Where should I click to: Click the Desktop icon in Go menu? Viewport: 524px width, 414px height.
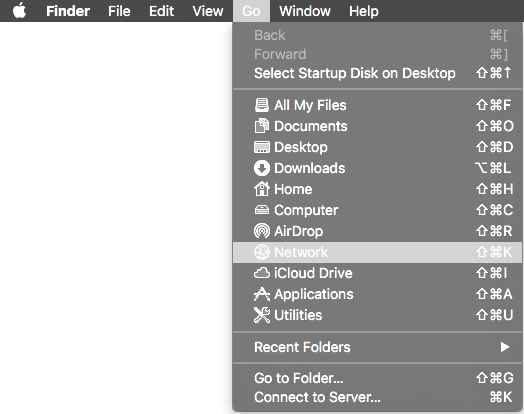262,147
